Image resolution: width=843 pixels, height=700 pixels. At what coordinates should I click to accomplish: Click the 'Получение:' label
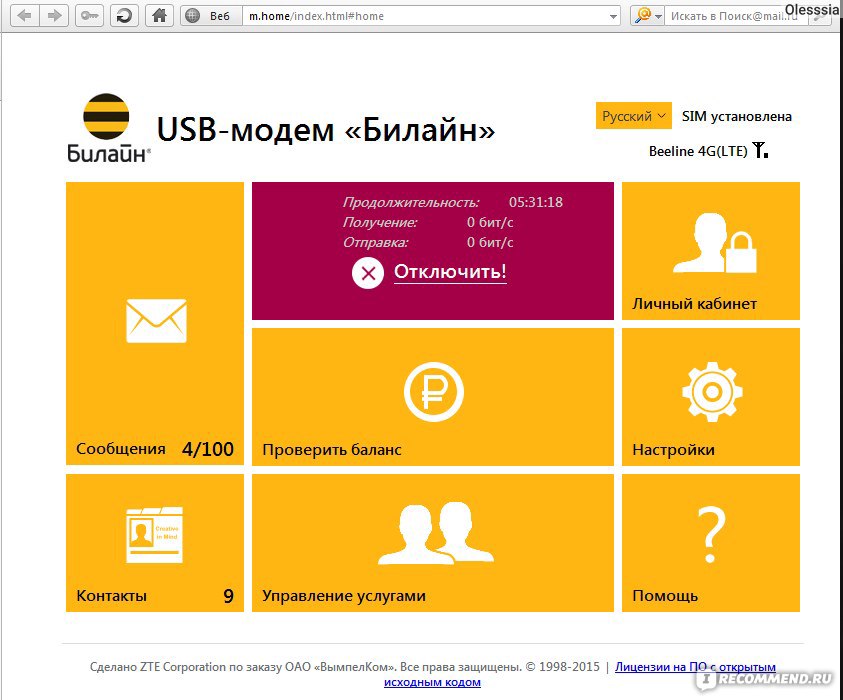click(380, 223)
